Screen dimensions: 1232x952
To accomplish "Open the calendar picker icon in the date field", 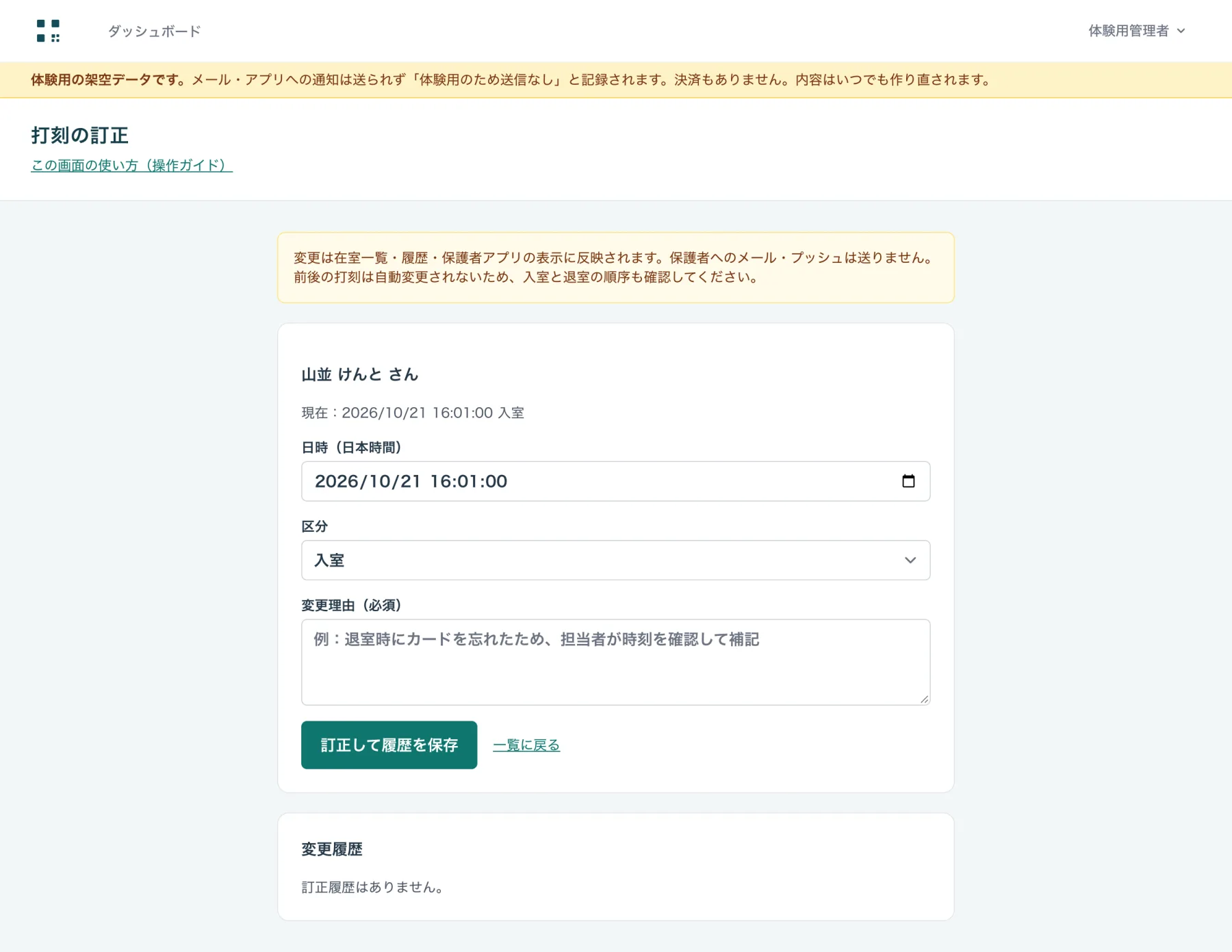I will coord(908,481).
